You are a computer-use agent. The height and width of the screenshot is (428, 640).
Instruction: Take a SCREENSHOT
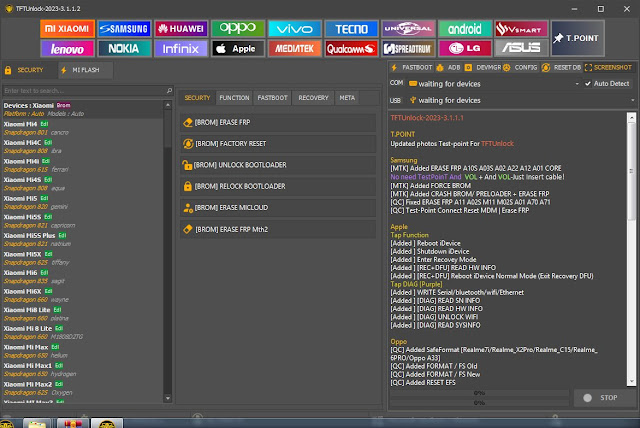[x=608, y=67]
